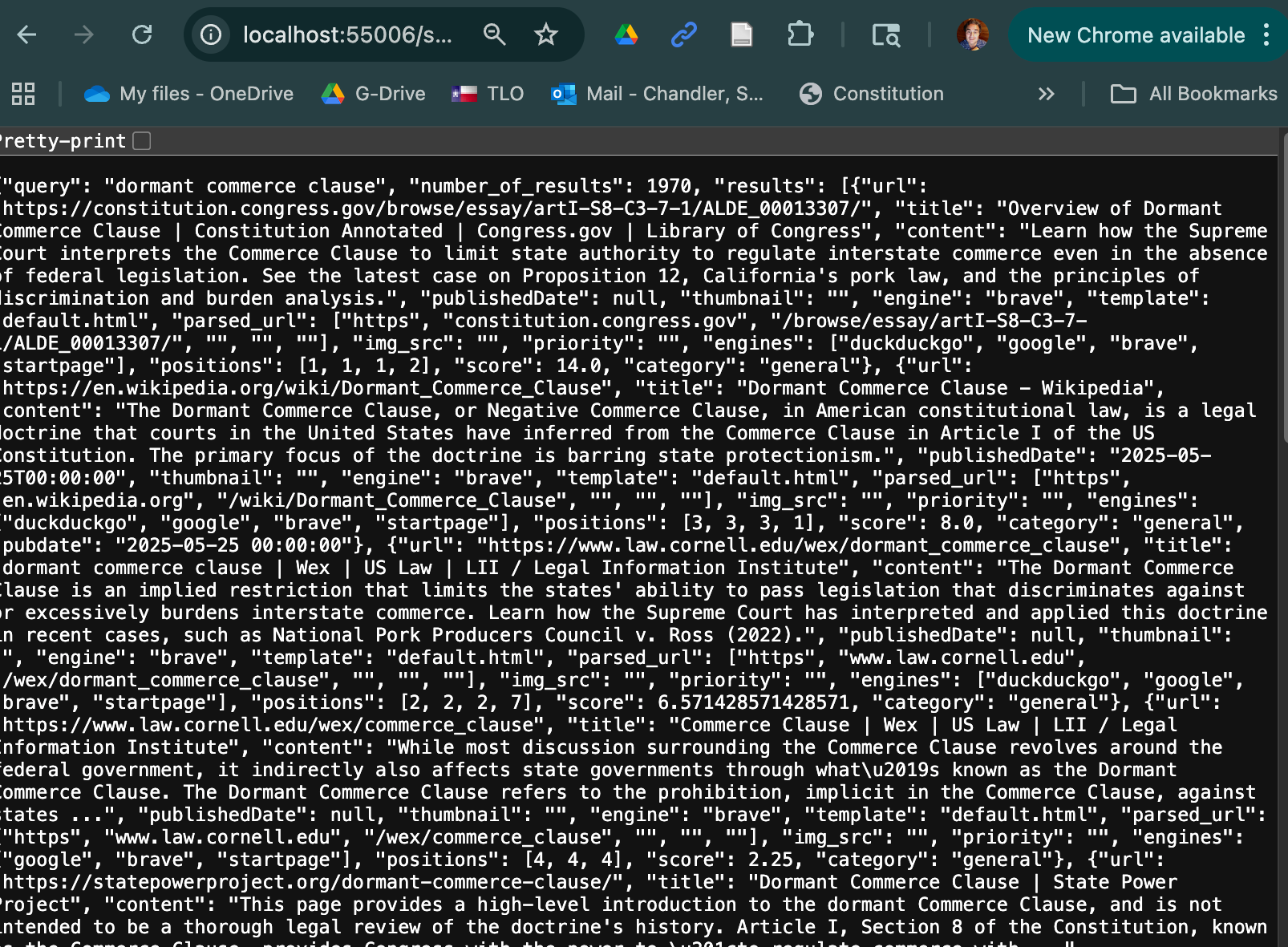1288x947 pixels.
Task: Bookmark this page with the star
Action: (x=546, y=34)
